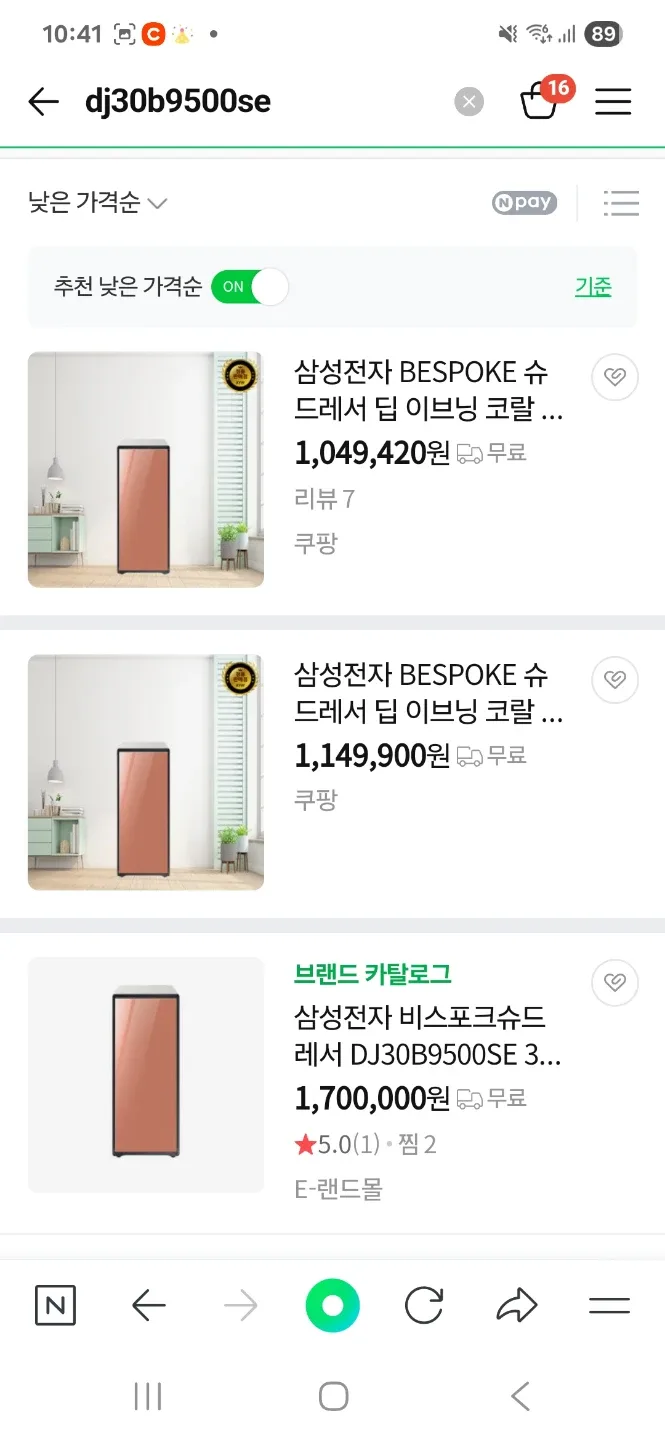Toggle the Npay filter

[x=524, y=203]
